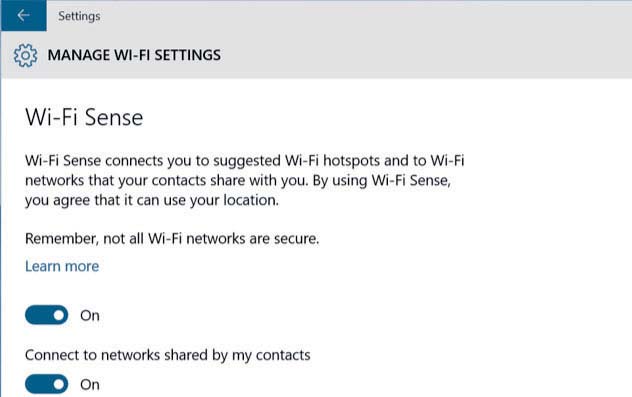Viewport: 632px width, 397px height.
Task: Go back using the arrow button
Action: (x=23, y=15)
